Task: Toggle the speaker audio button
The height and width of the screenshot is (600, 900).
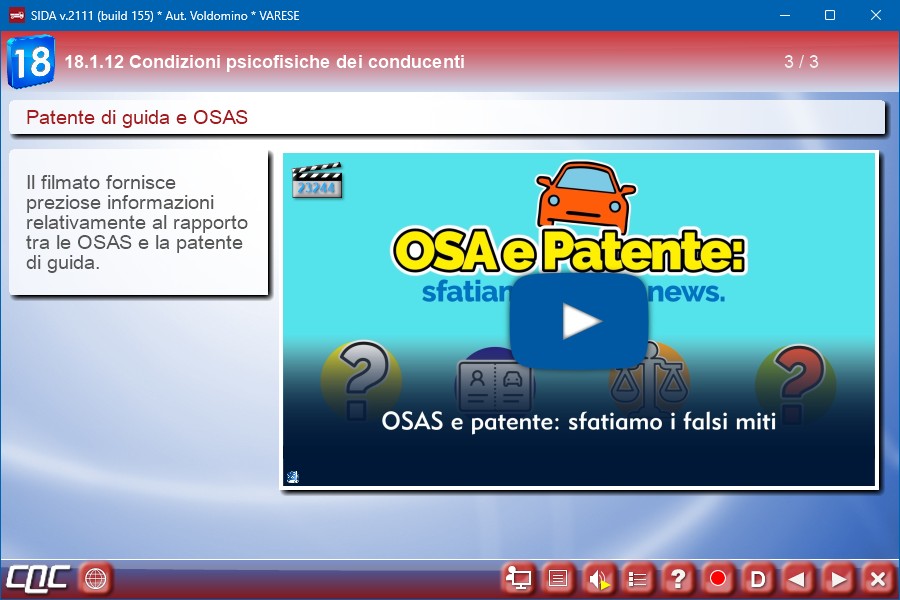Action: pos(598,578)
